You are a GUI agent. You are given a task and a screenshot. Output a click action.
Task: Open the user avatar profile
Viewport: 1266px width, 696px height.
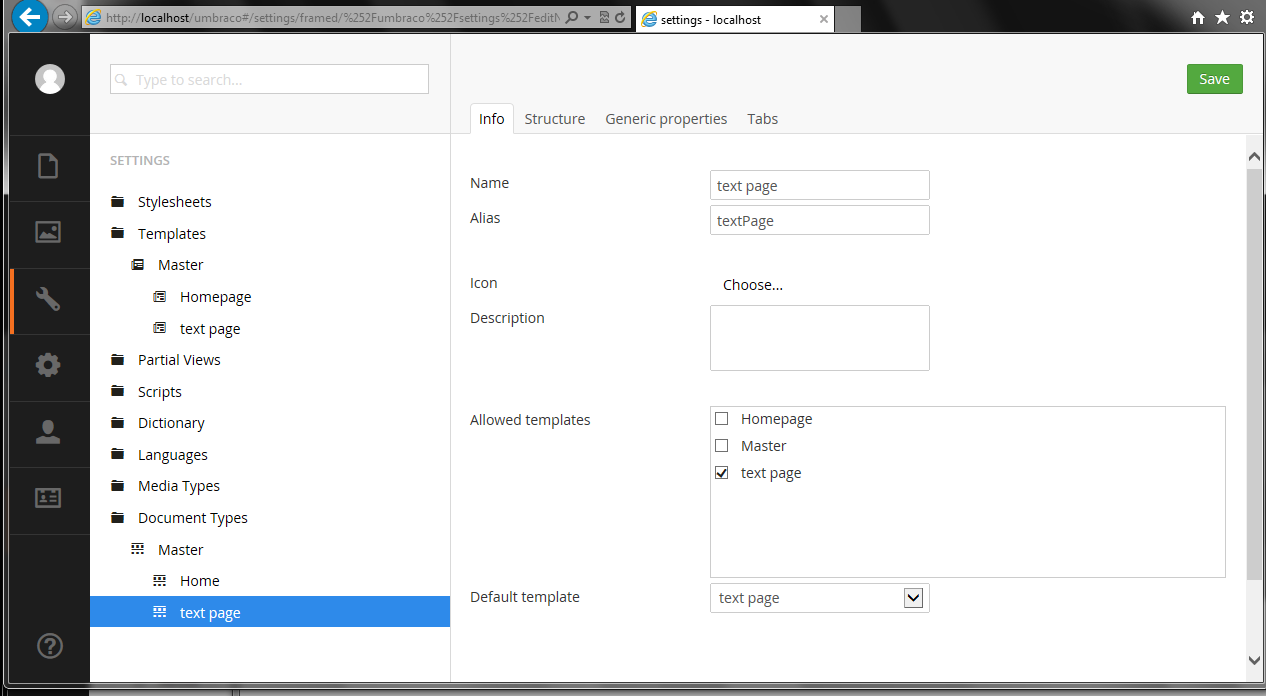tap(50, 80)
